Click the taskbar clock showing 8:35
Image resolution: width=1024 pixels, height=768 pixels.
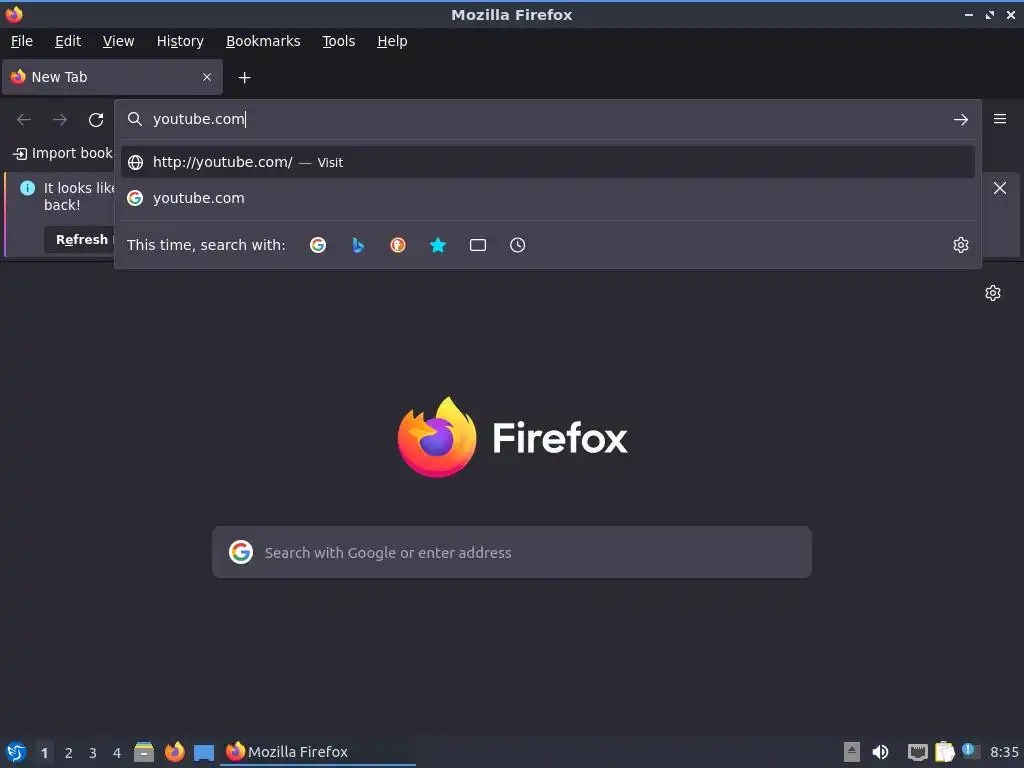point(1004,752)
